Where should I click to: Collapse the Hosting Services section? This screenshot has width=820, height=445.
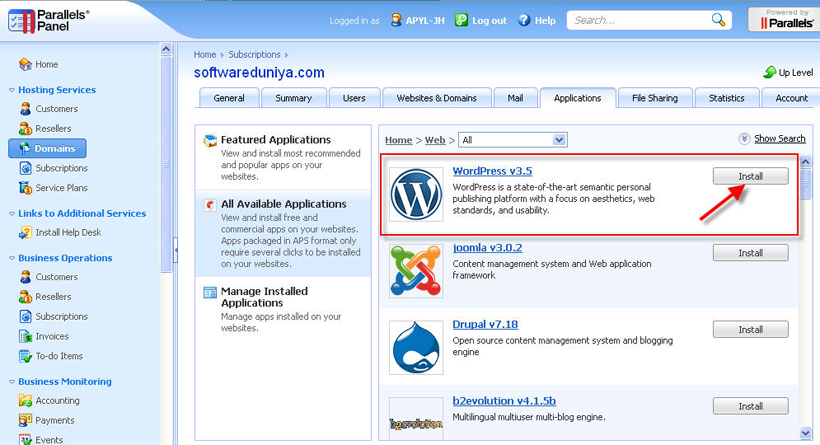[12, 90]
